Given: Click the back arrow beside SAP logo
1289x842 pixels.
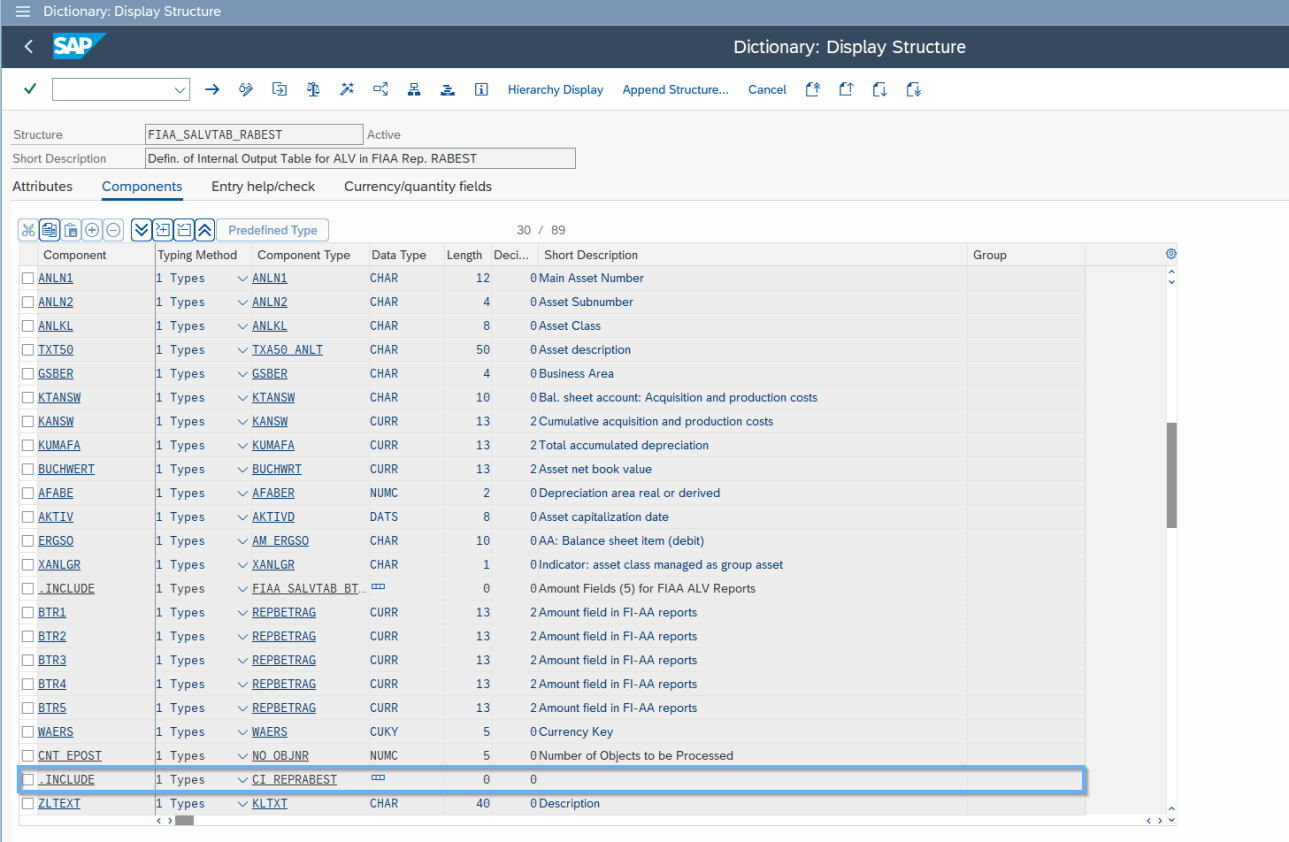Looking at the screenshot, I should tap(28, 47).
